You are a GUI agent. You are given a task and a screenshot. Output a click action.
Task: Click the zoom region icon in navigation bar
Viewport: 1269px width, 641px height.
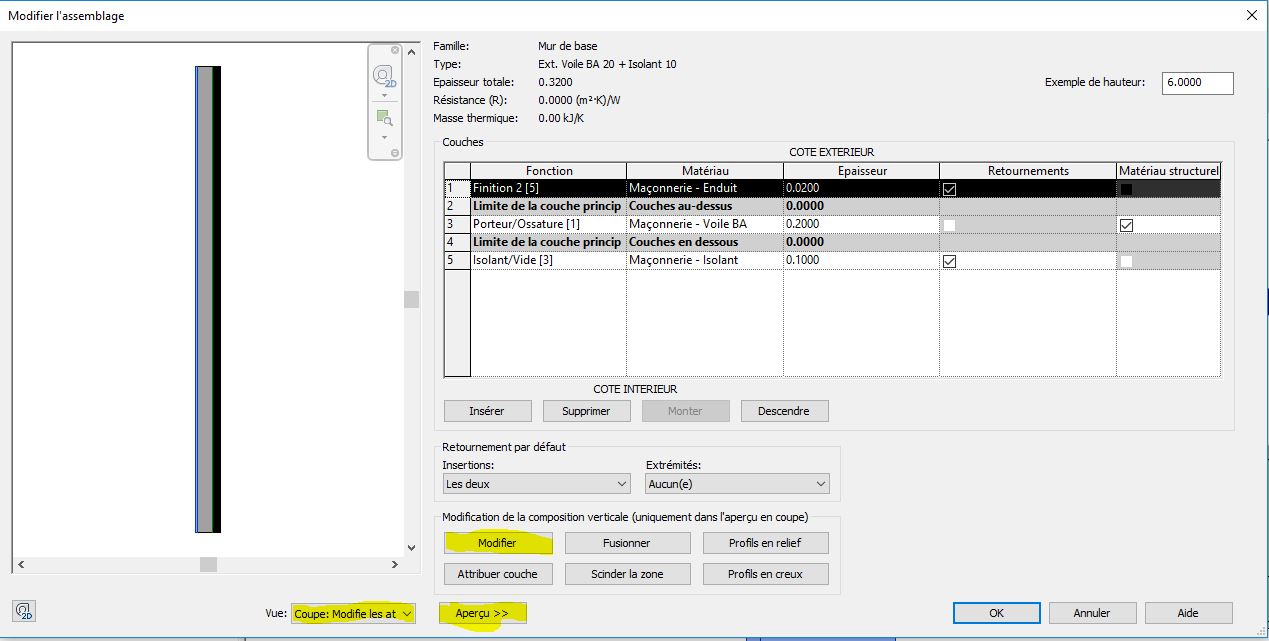pyautogui.click(x=384, y=117)
